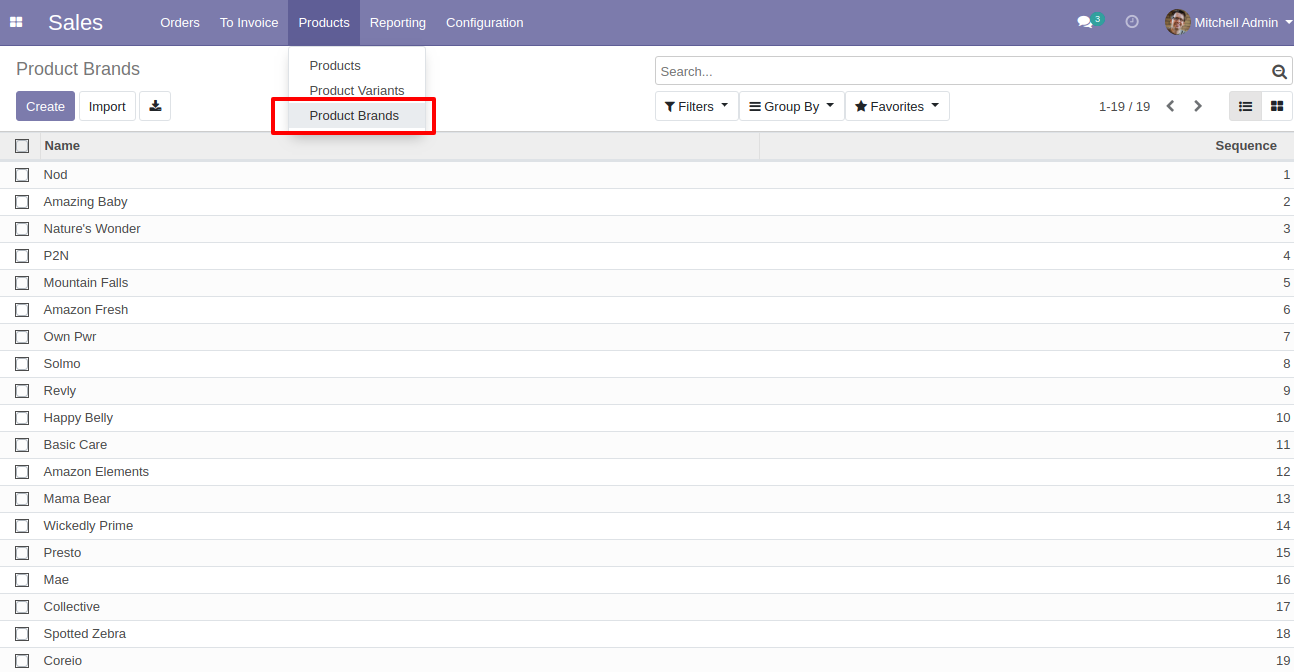
Task: Check the Nature's Wonder row checkbox
Action: coord(22,229)
